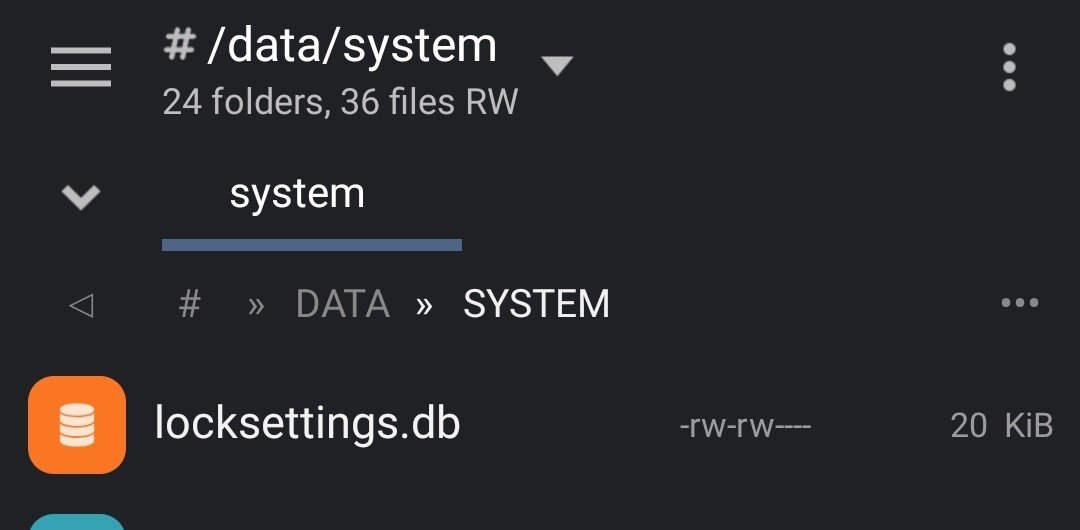Open the hamburger navigation menu
Viewport: 1080px width, 530px height.
pyautogui.click(x=81, y=67)
